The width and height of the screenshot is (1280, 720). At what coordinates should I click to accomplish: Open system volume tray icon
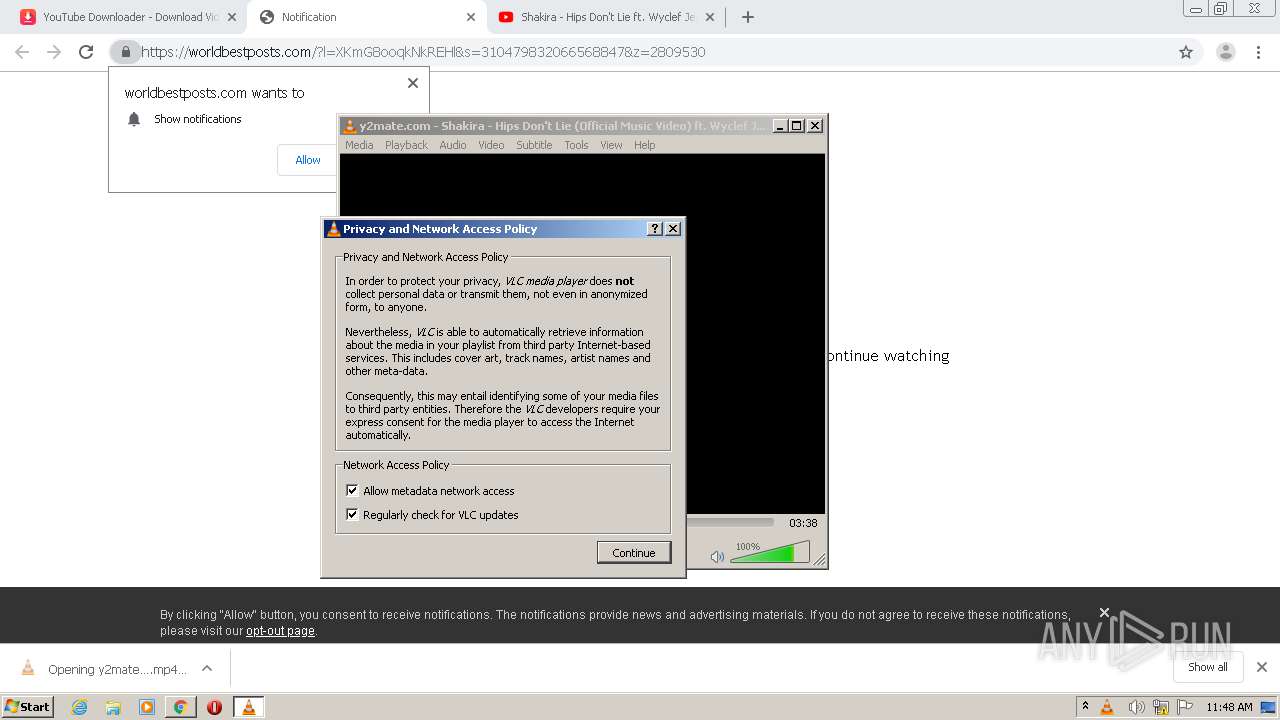pyautogui.click(x=1136, y=707)
